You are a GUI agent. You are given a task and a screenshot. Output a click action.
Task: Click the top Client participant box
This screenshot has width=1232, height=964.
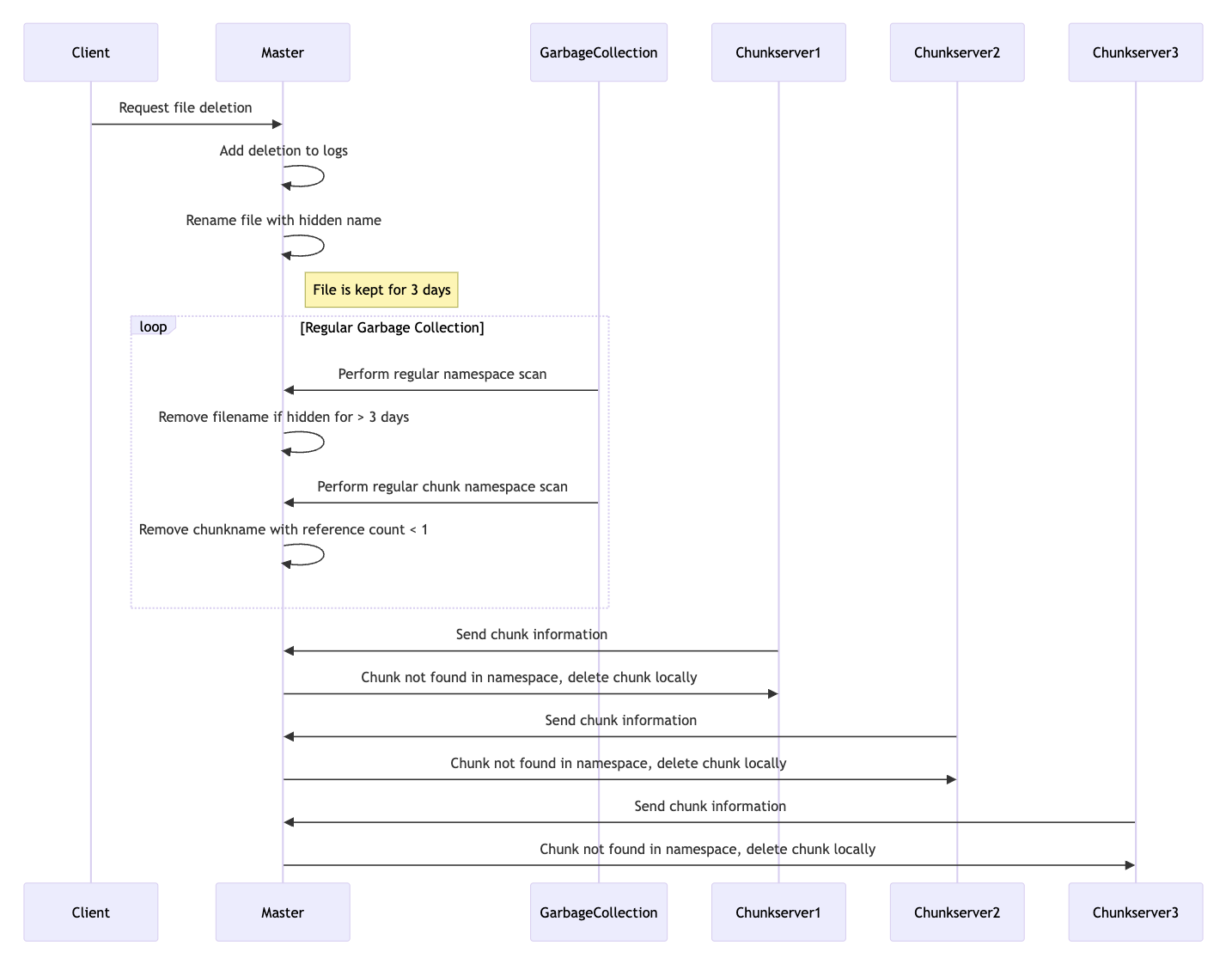[x=91, y=52]
